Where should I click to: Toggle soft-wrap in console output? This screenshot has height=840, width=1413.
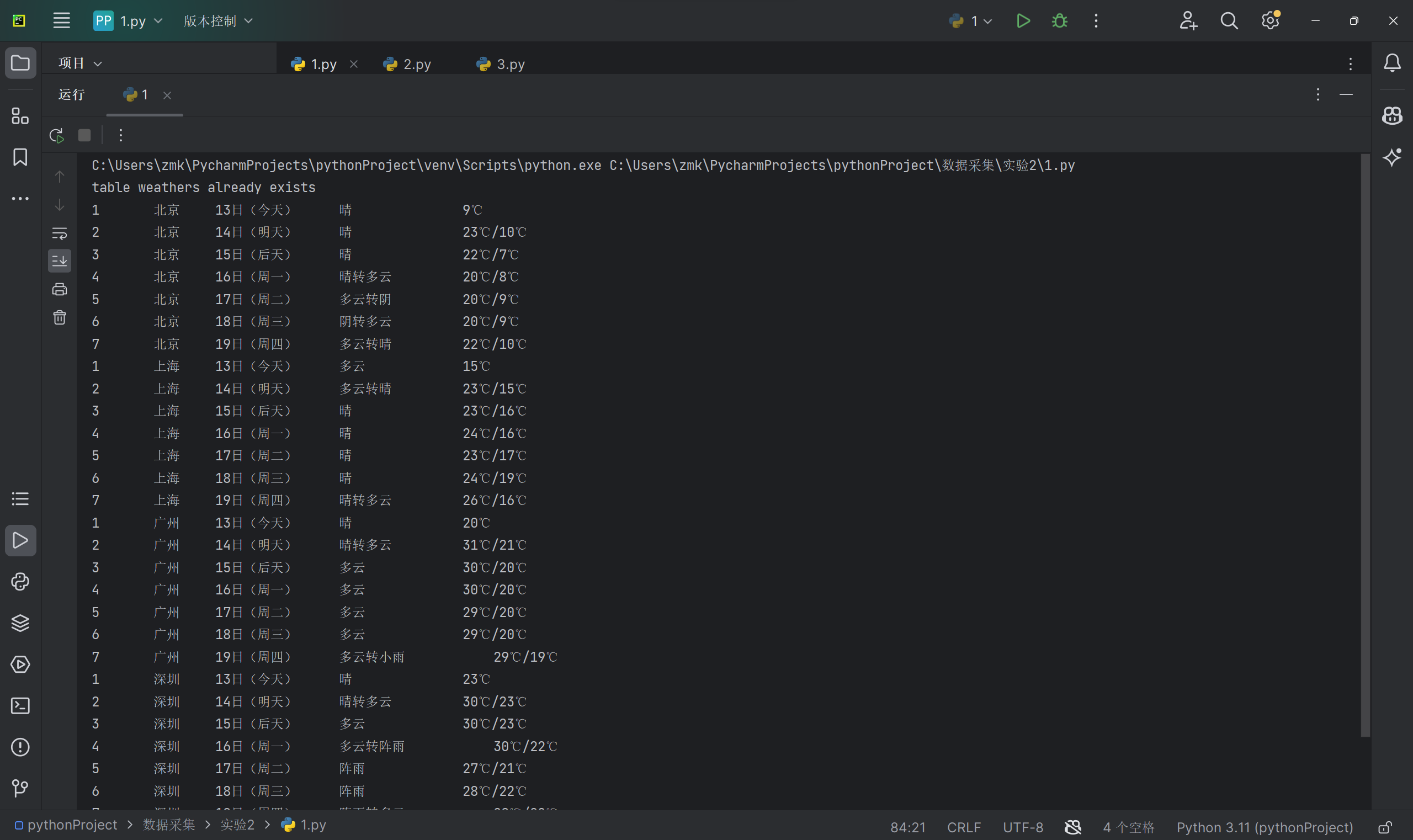pos(60,233)
